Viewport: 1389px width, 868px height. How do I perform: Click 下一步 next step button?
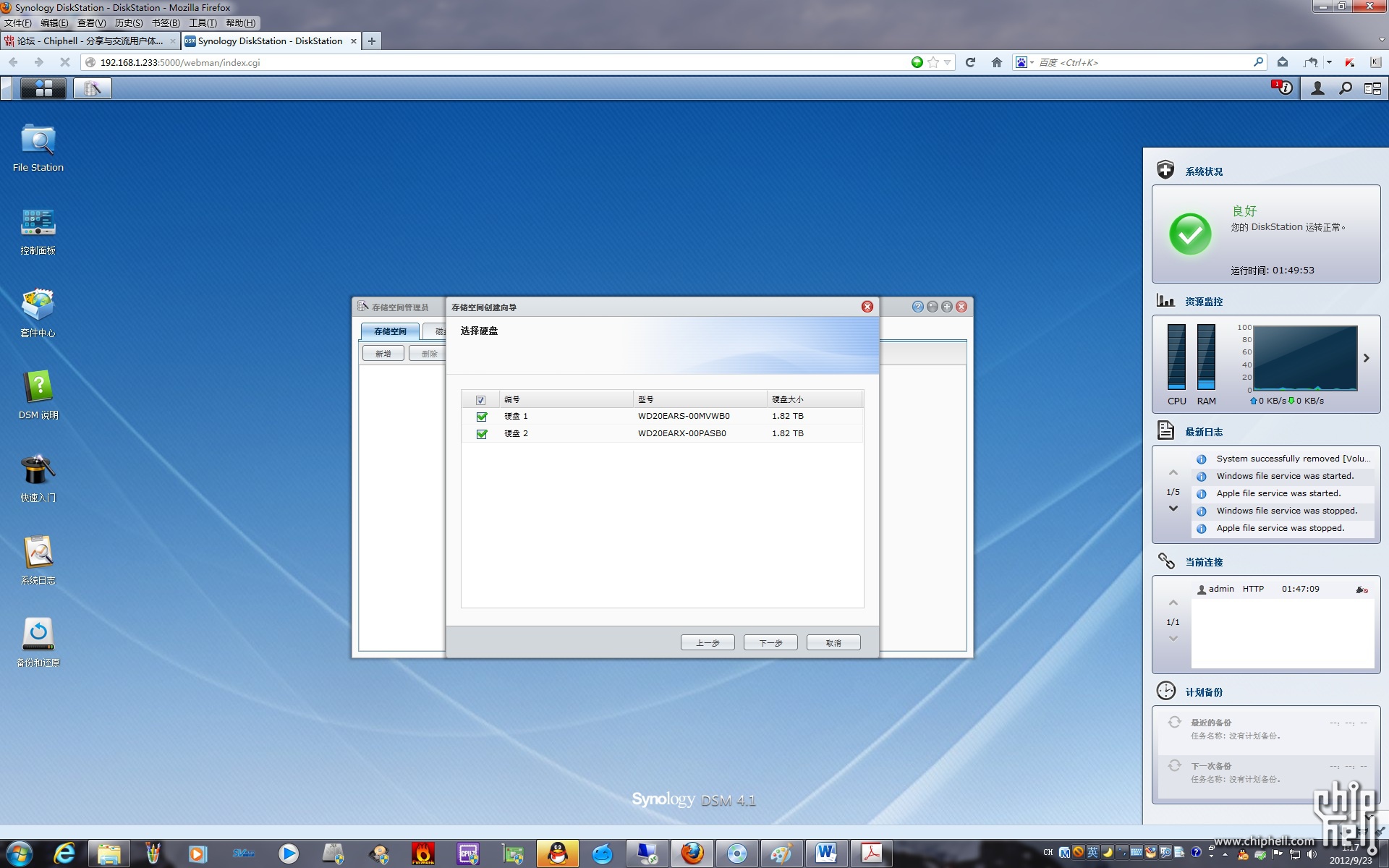pos(770,642)
